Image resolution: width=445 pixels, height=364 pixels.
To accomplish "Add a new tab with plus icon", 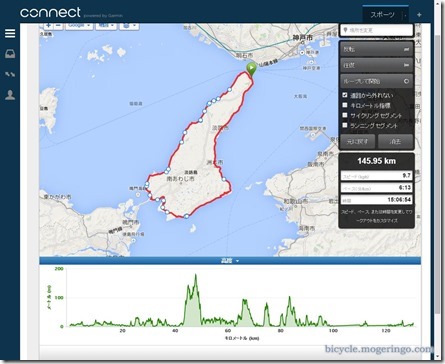I will click(419, 15).
